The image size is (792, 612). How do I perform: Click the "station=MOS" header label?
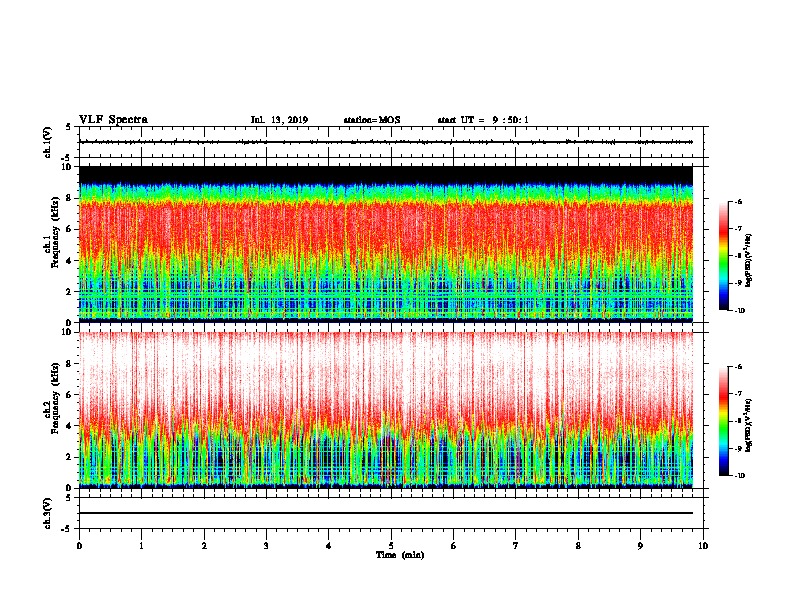tap(372, 120)
